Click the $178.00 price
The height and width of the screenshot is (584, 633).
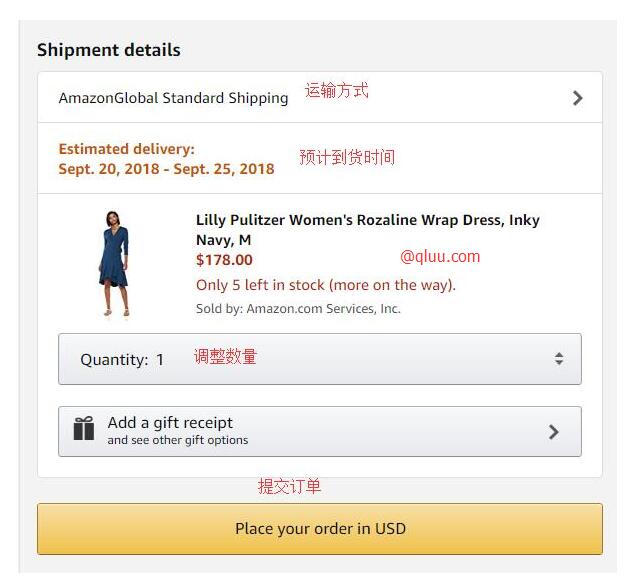coord(224,261)
